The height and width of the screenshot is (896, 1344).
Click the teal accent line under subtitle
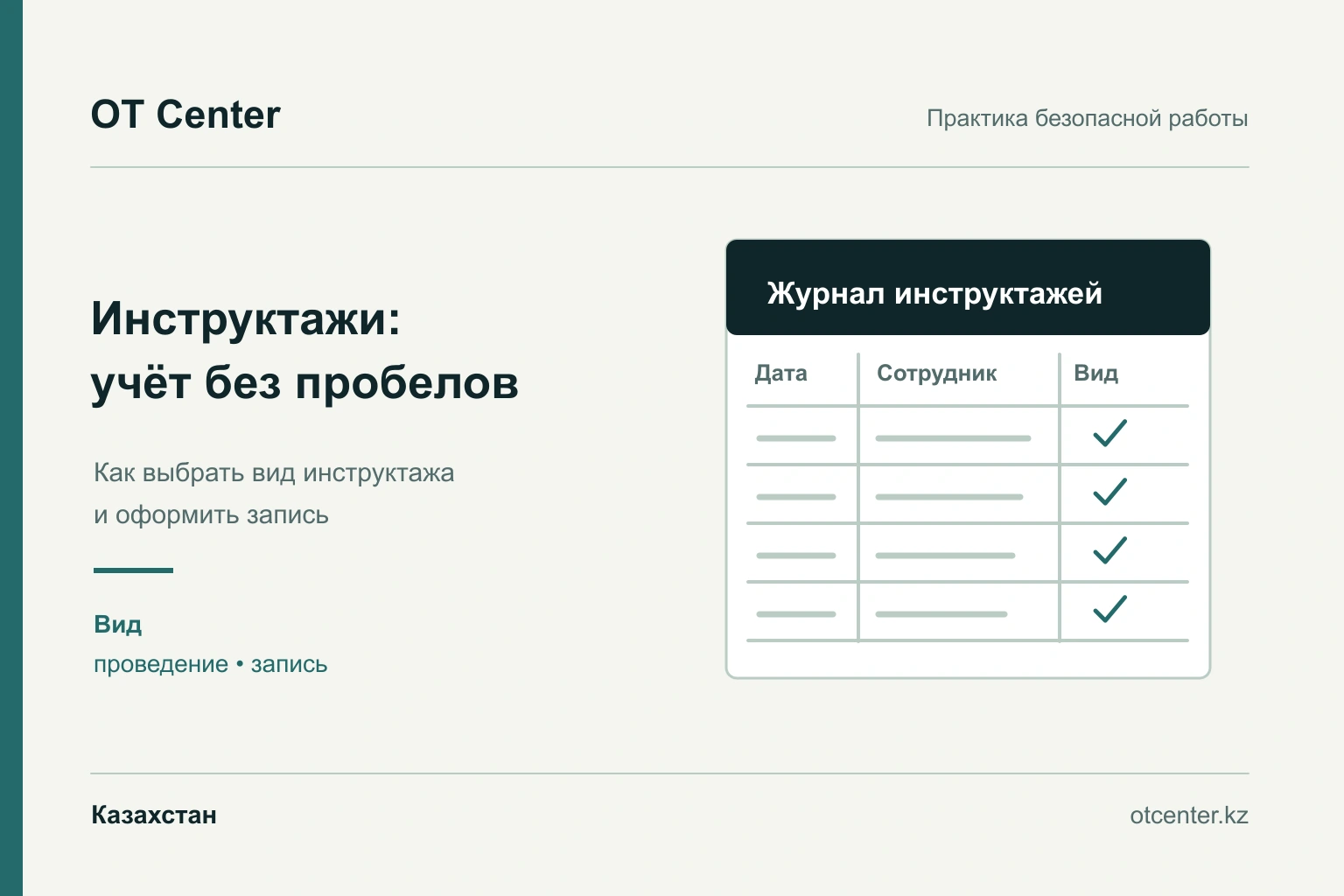[x=133, y=570]
